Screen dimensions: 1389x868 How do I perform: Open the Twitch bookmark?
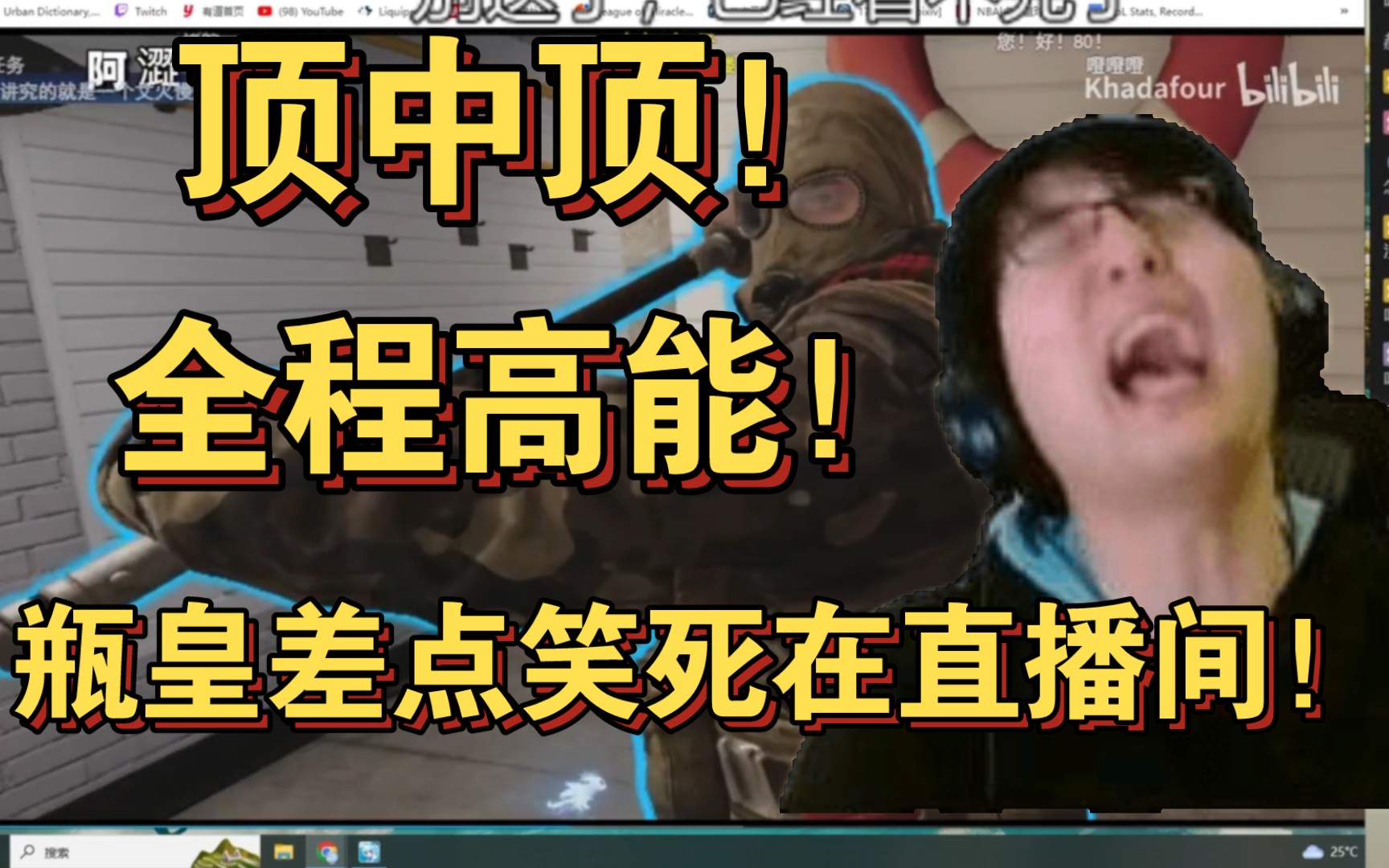(x=141, y=11)
